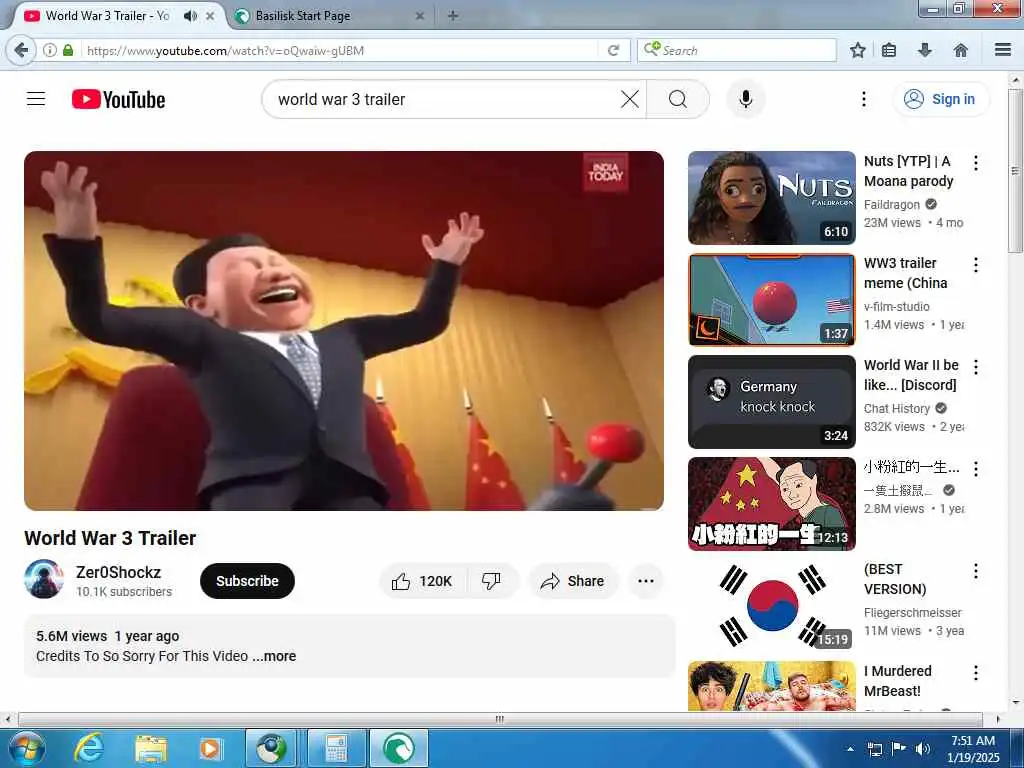
Task: Open options for WW3 trailer meme video
Action: point(976,264)
